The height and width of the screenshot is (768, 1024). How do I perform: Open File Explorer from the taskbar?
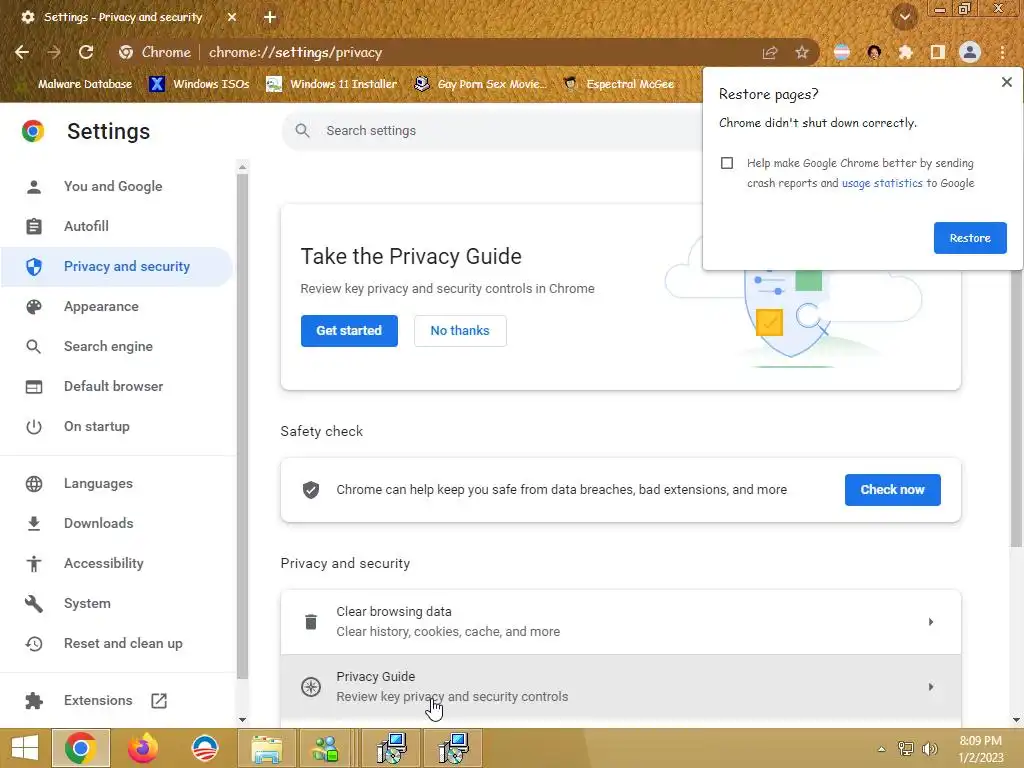click(x=266, y=748)
